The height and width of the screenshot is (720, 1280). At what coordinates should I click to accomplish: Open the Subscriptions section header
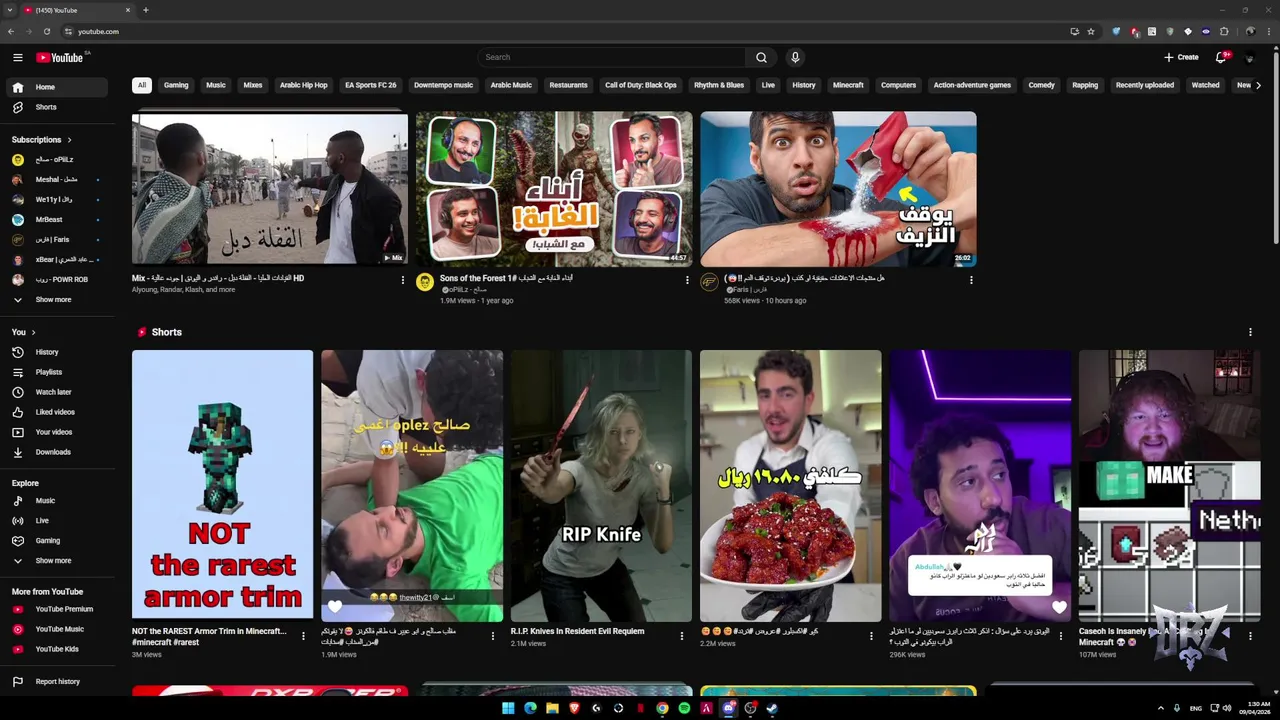tap(41, 140)
